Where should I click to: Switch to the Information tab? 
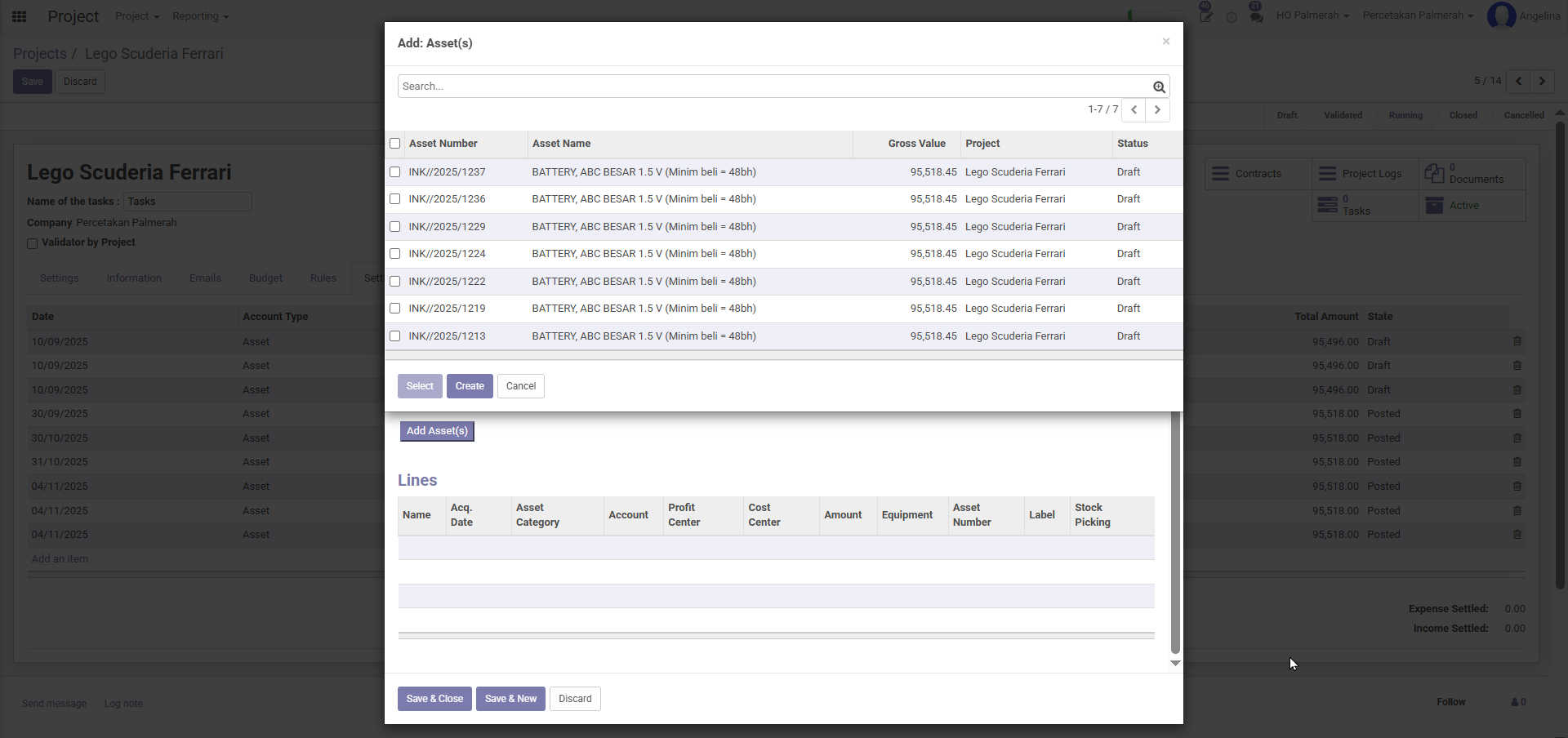134,278
